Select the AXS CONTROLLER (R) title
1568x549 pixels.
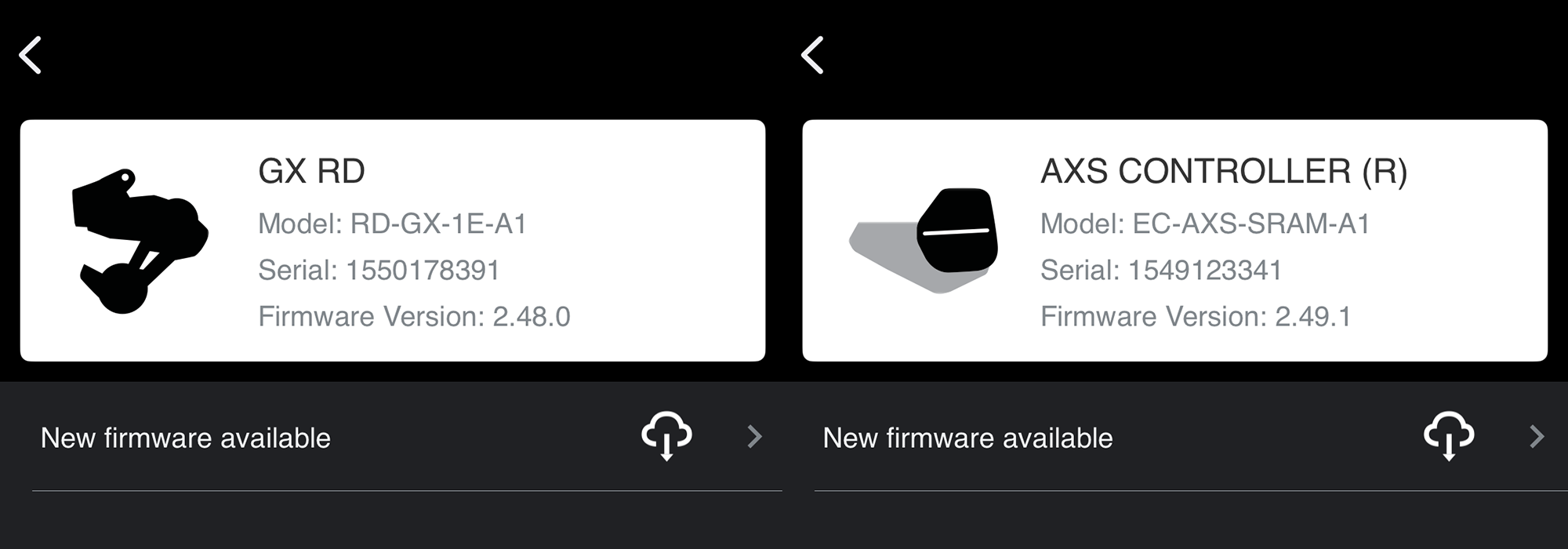1224,171
